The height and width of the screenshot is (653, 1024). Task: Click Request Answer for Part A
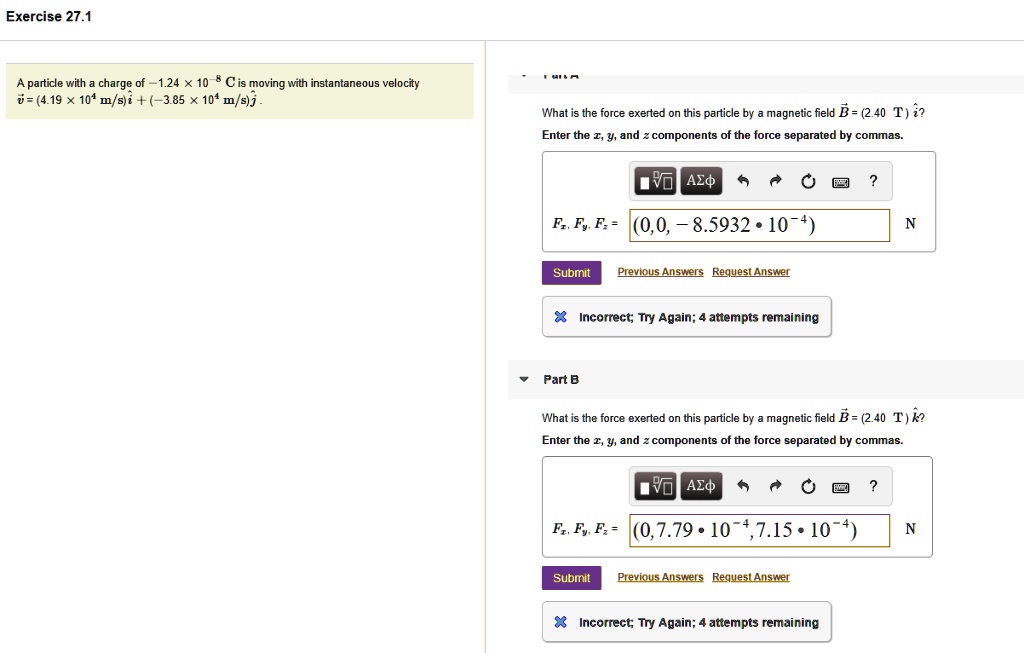(x=750, y=271)
